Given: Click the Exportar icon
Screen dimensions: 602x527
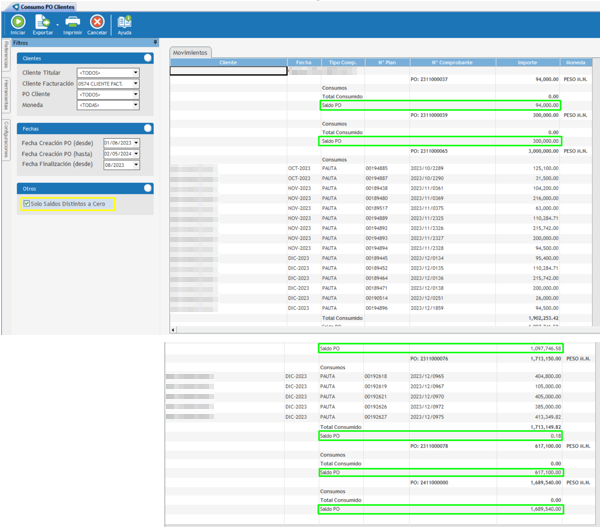Looking at the screenshot, I should click(x=43, y=23).
